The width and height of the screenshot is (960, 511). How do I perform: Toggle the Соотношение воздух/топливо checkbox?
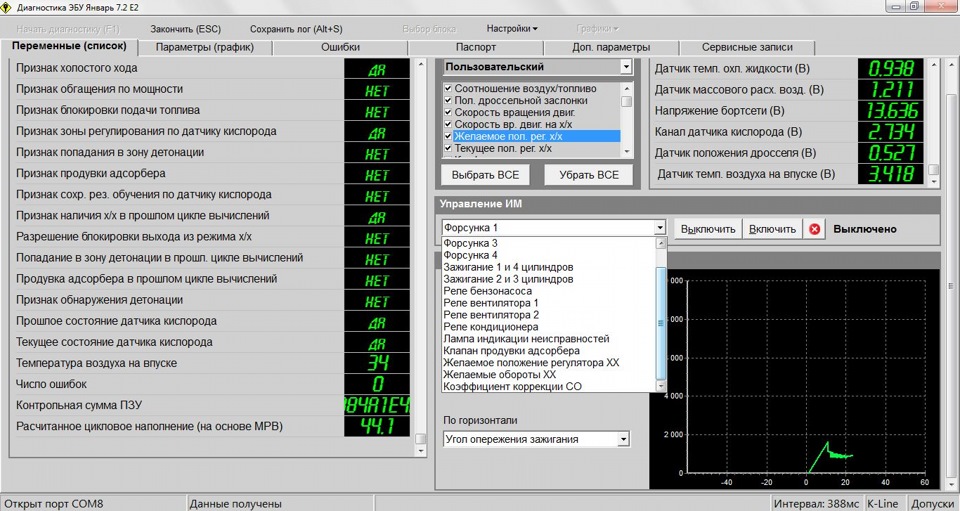[x=448, y=89]
